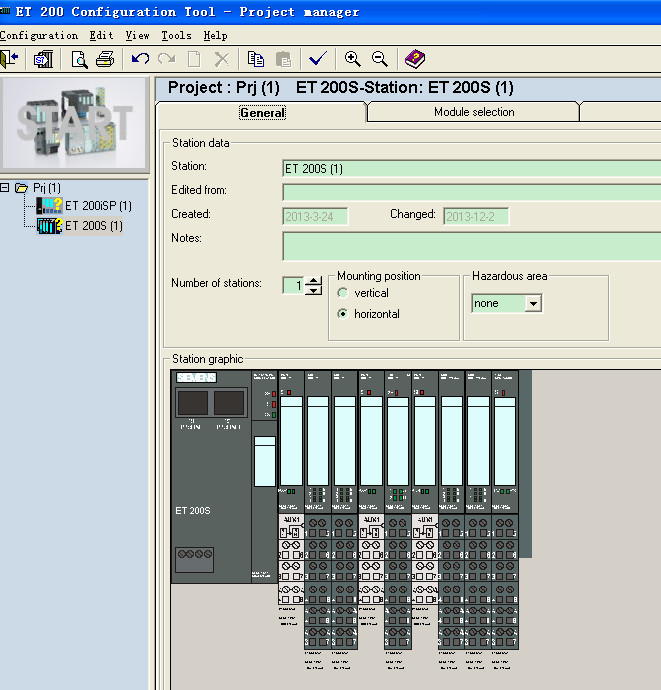The image size is (661, 690).
Task: Open the Hazardous area dropdown
Action: (x=532, y=303)
